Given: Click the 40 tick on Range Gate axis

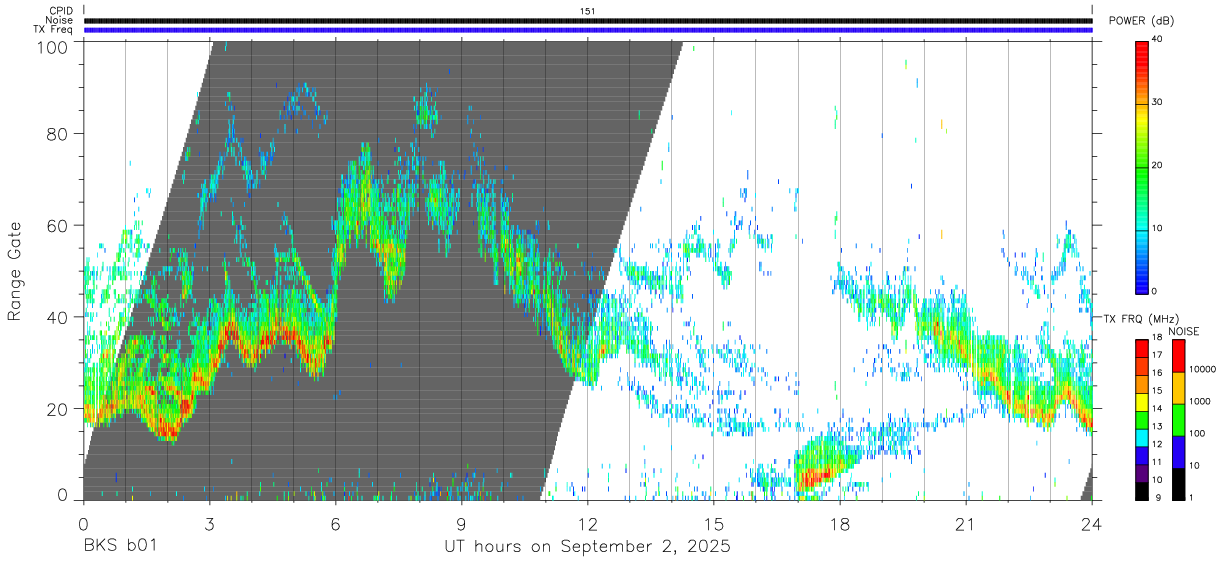Looking at the screenshot, I should (x=58, y=317).
